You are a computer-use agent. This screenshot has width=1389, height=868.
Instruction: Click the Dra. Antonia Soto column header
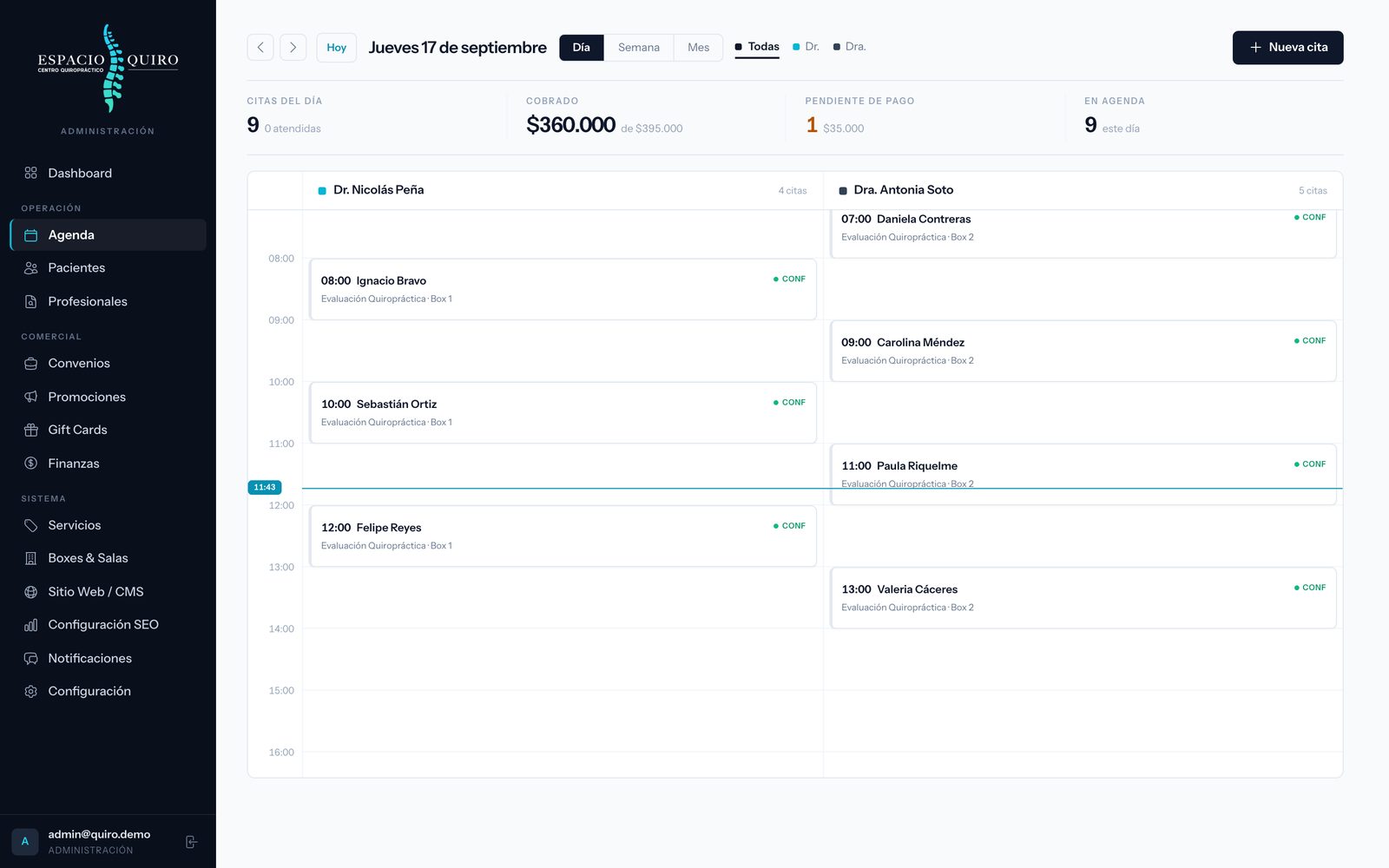(1083, 190)
